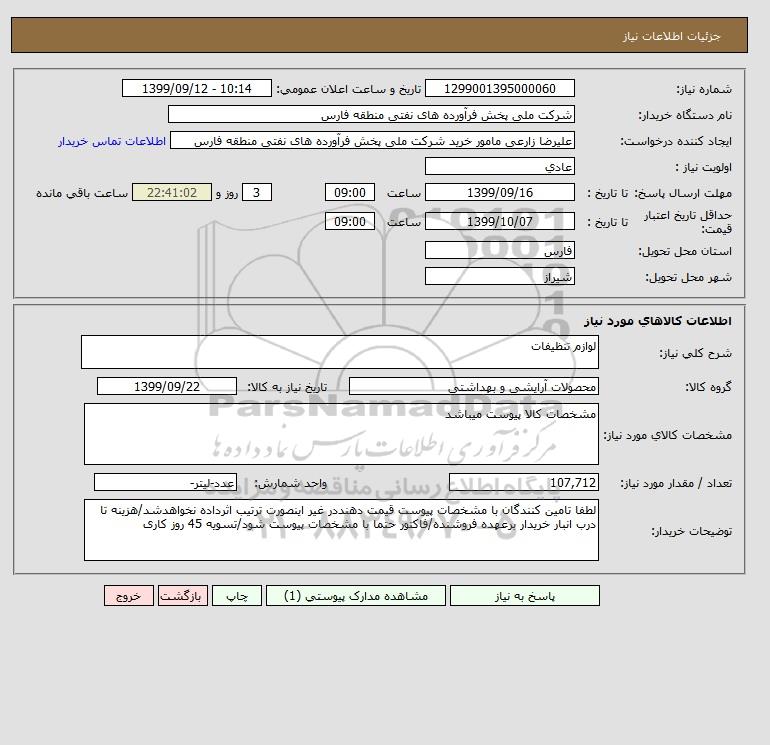Click the مشخصات کالای مورد نیاز text area
Screen dimensions: 770x745
click(341, 434)
